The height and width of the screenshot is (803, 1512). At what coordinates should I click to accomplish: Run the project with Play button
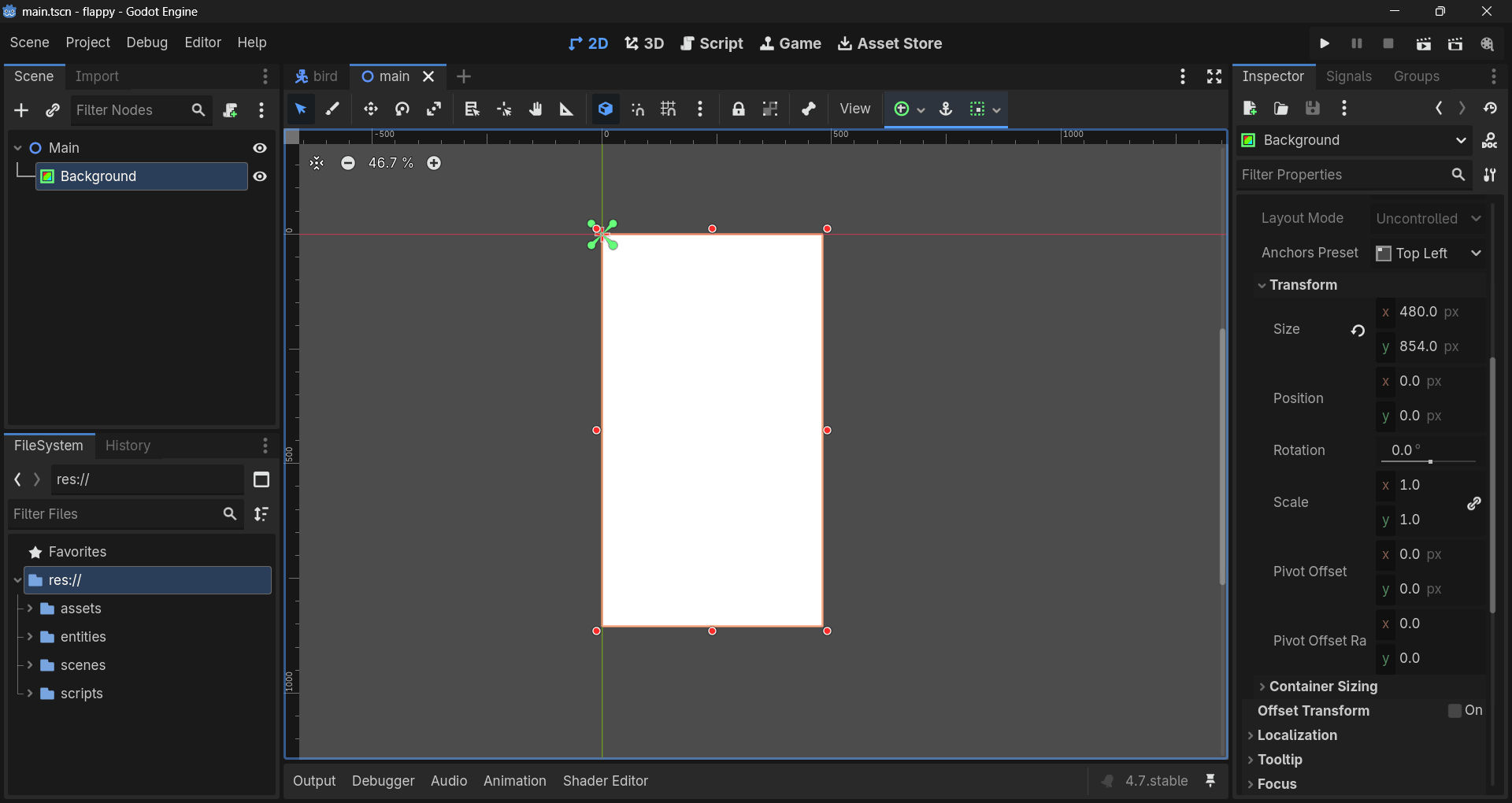[1325, 44]
